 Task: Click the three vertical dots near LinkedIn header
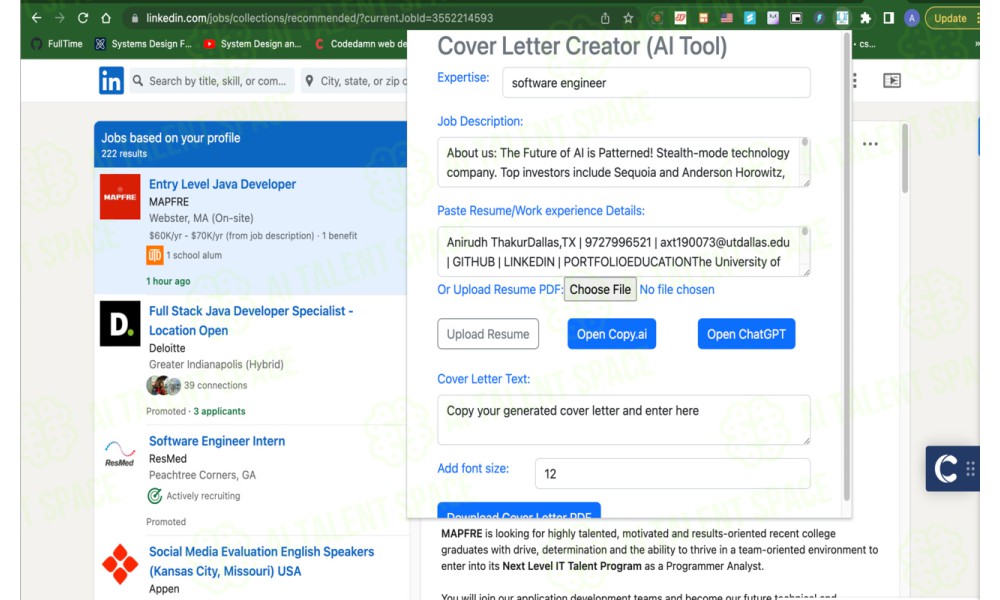point(855,81)
